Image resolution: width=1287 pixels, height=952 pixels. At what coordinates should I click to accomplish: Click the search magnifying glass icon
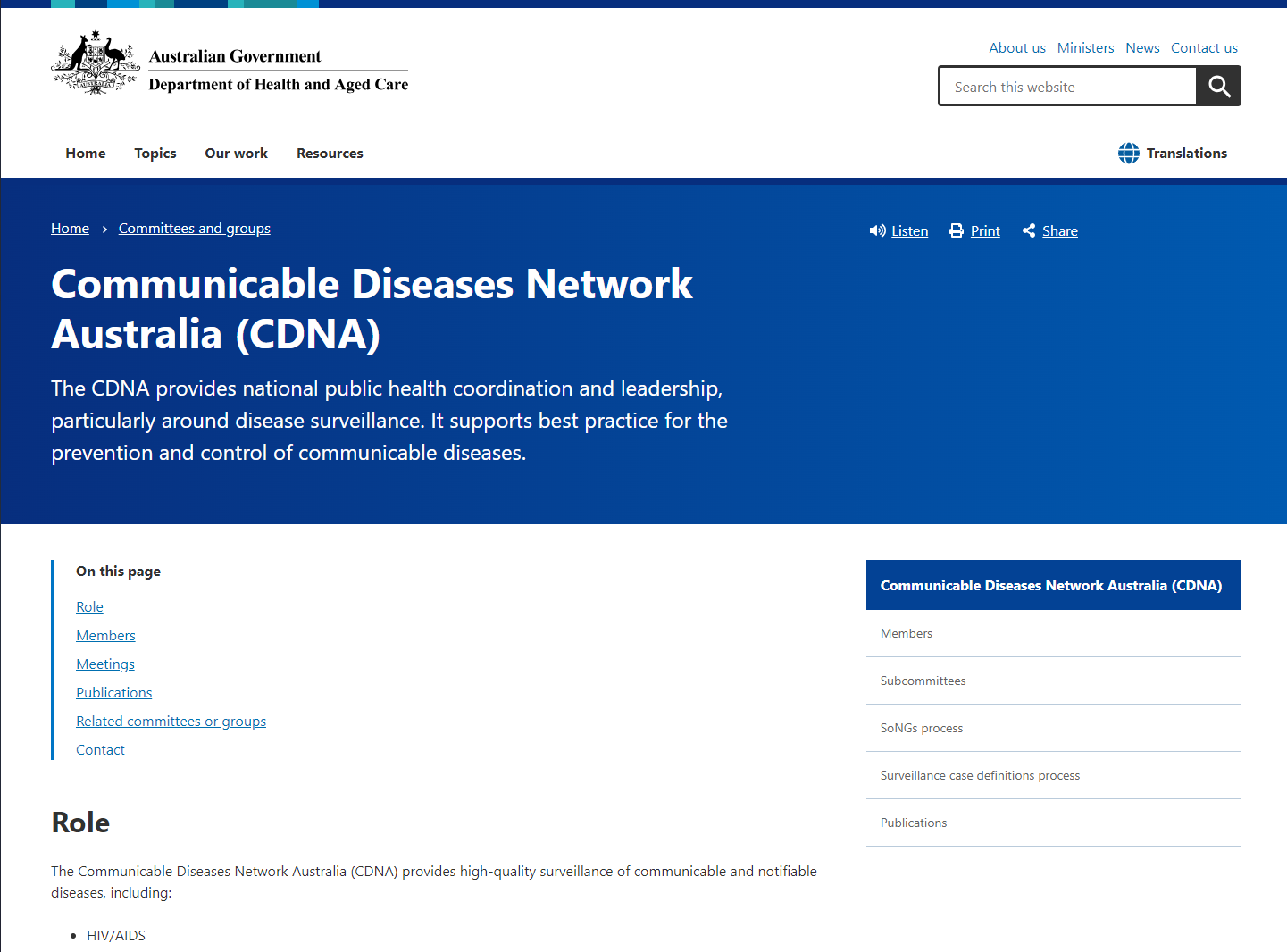pos(1218,86)
